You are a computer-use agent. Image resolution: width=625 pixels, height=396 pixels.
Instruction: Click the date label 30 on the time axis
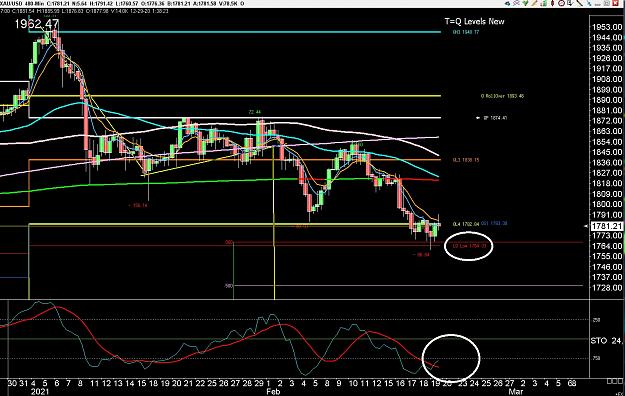(x=12, y=383)
